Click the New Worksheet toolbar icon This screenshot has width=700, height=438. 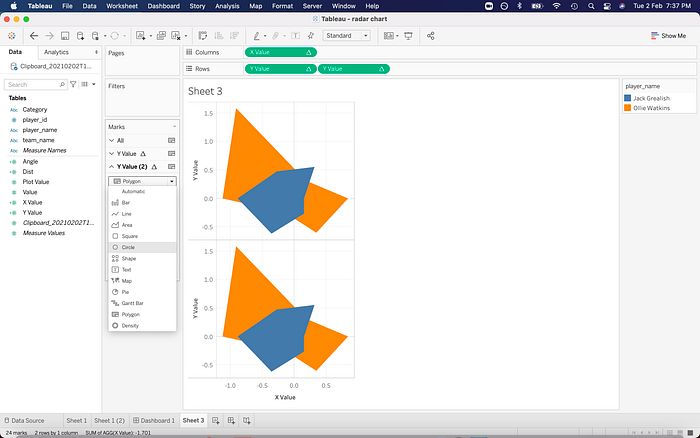click(x=141, y=36)
